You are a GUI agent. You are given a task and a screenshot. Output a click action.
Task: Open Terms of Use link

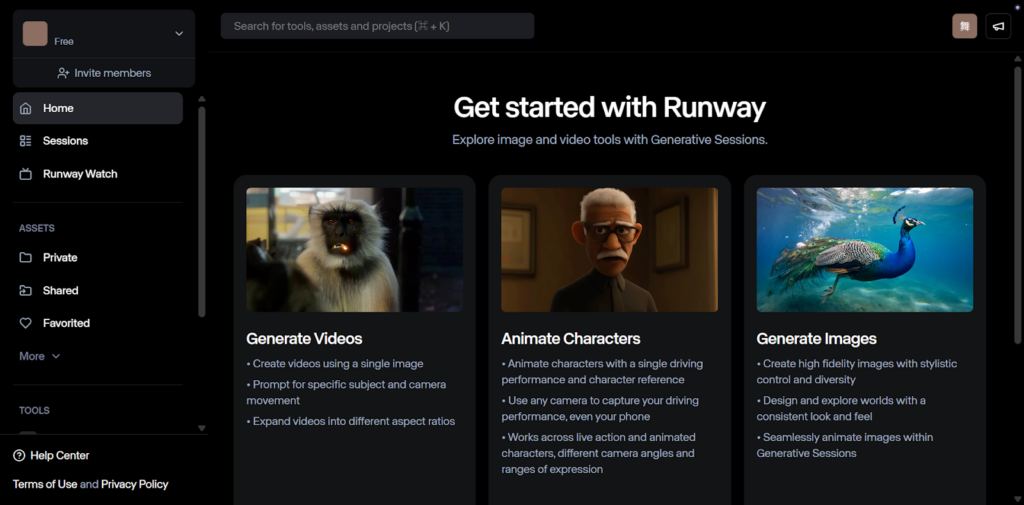pyautogui.click(x=45, y=485)
